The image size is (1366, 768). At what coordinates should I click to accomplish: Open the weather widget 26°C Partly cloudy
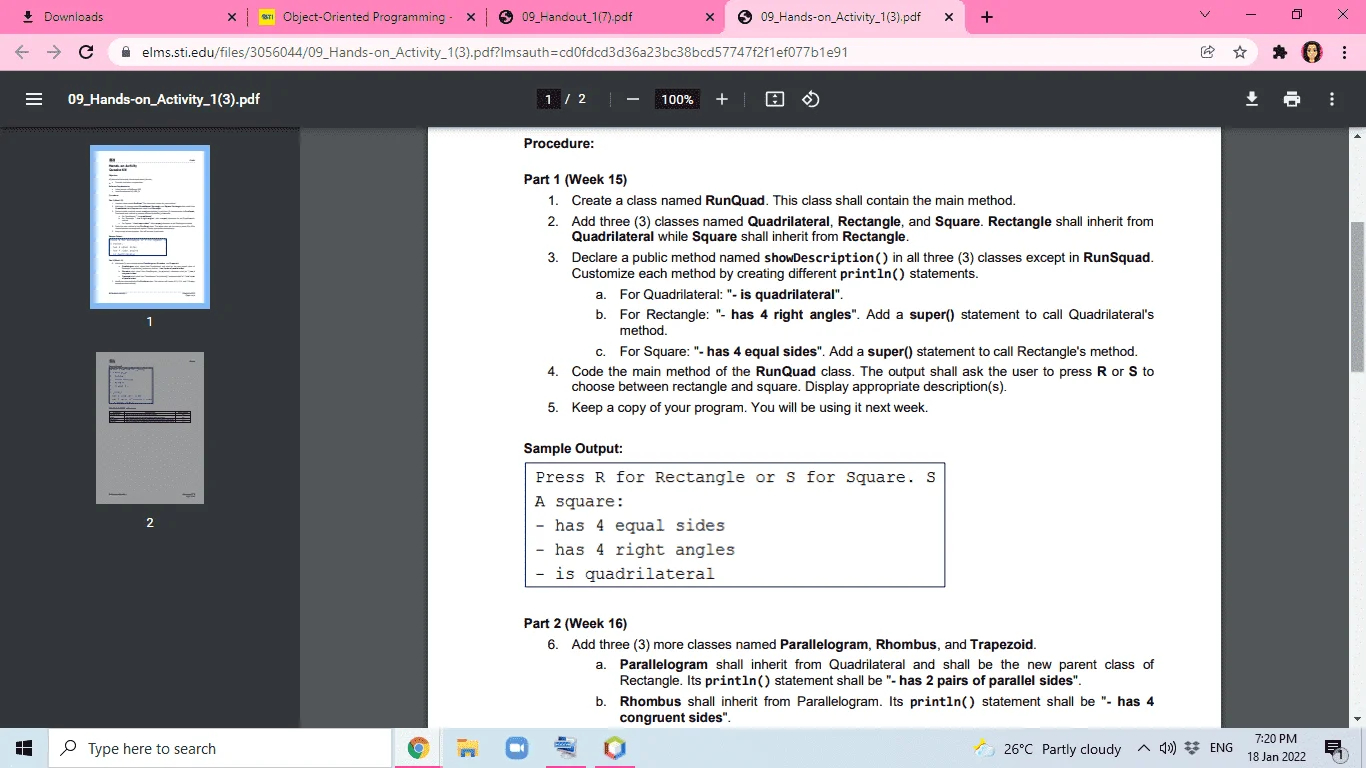(x=1049, y=749)
